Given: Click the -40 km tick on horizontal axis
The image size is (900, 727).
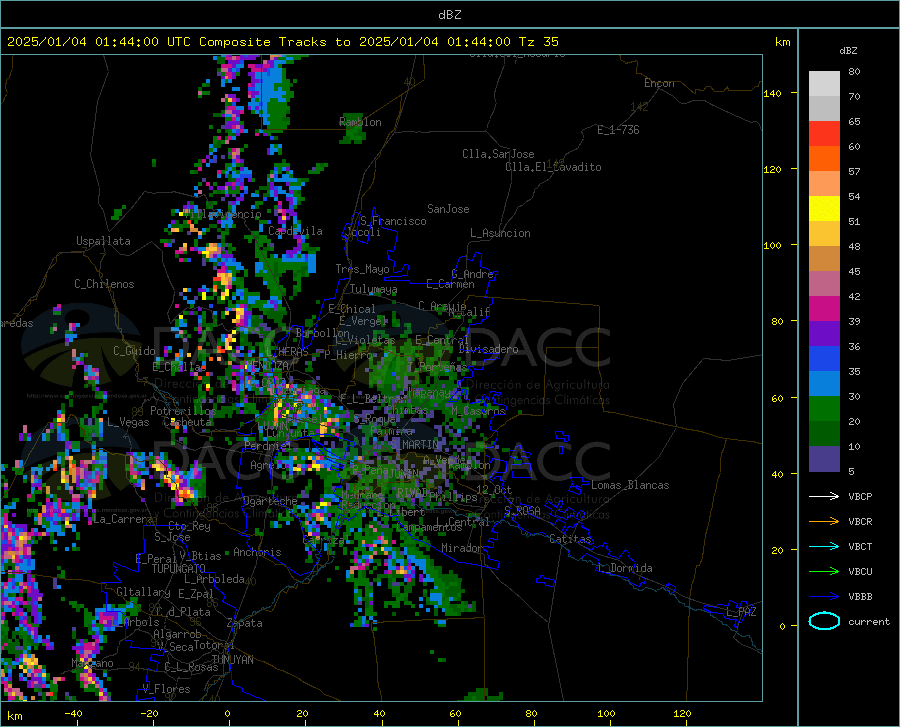Looking at the screenshot, I should point(73,714).
